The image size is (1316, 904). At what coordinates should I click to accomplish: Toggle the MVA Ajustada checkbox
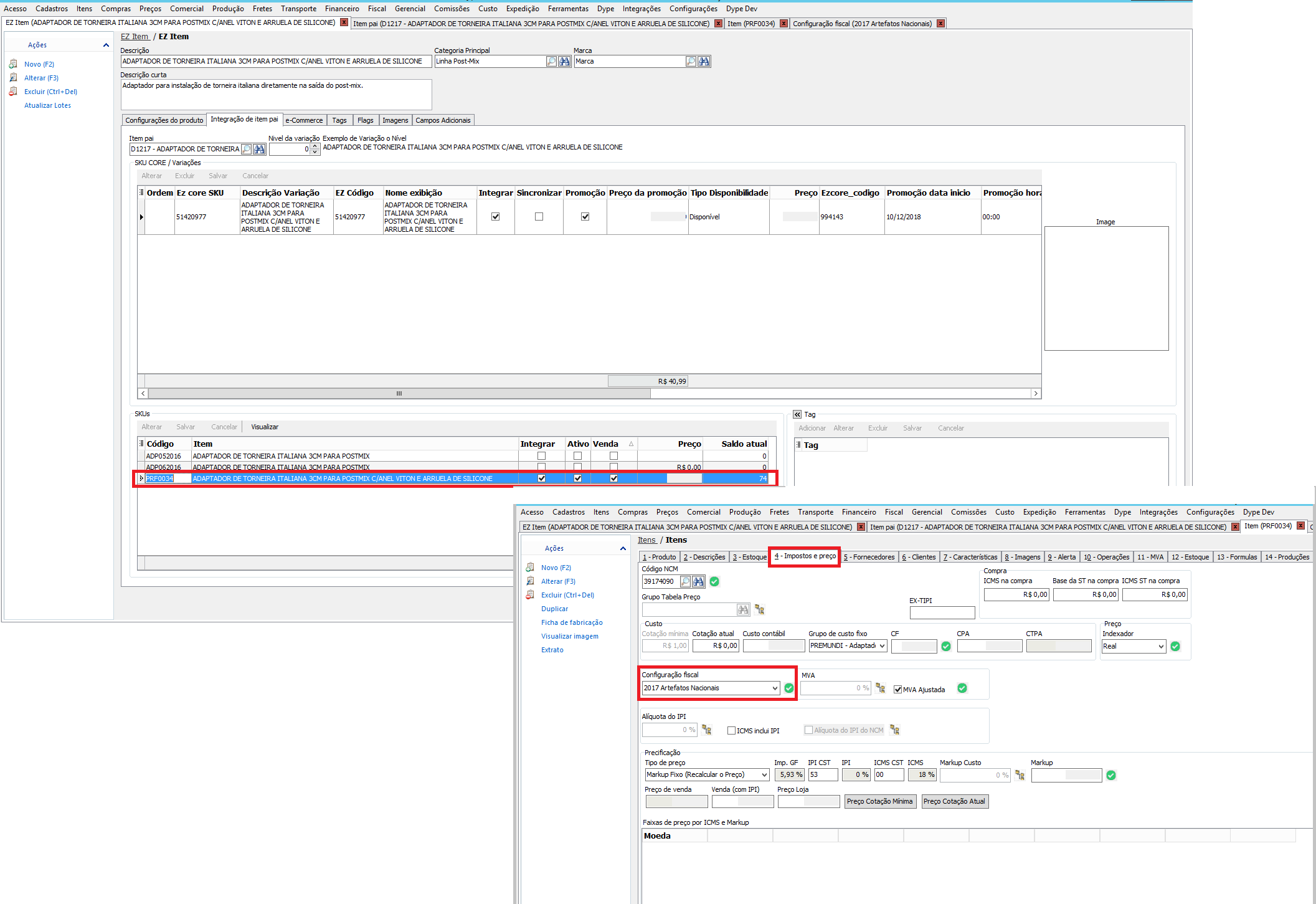pos(897,690)
